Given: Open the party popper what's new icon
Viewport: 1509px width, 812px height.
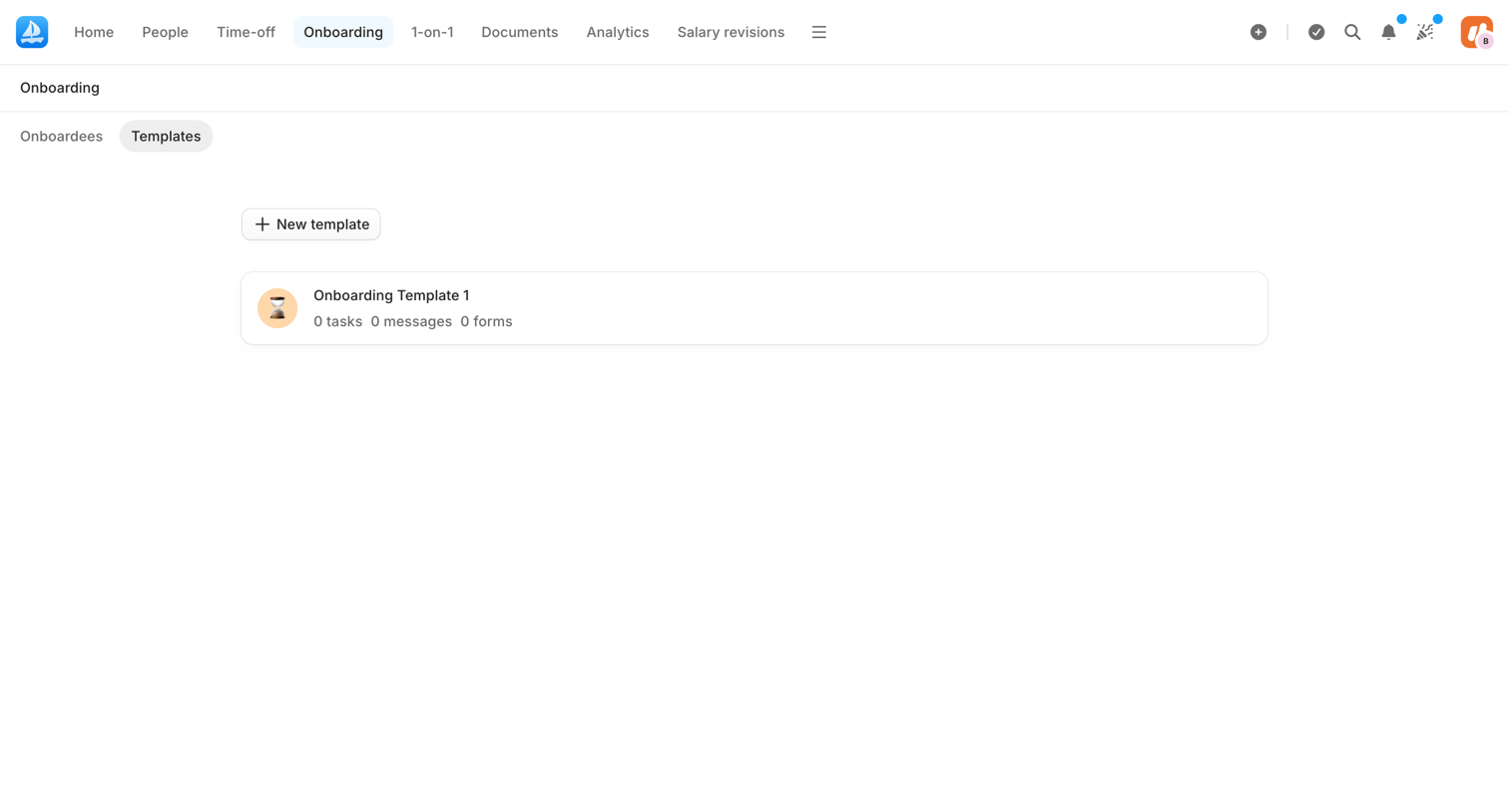Looking at the screenshot, I should tap(1425, 32).
